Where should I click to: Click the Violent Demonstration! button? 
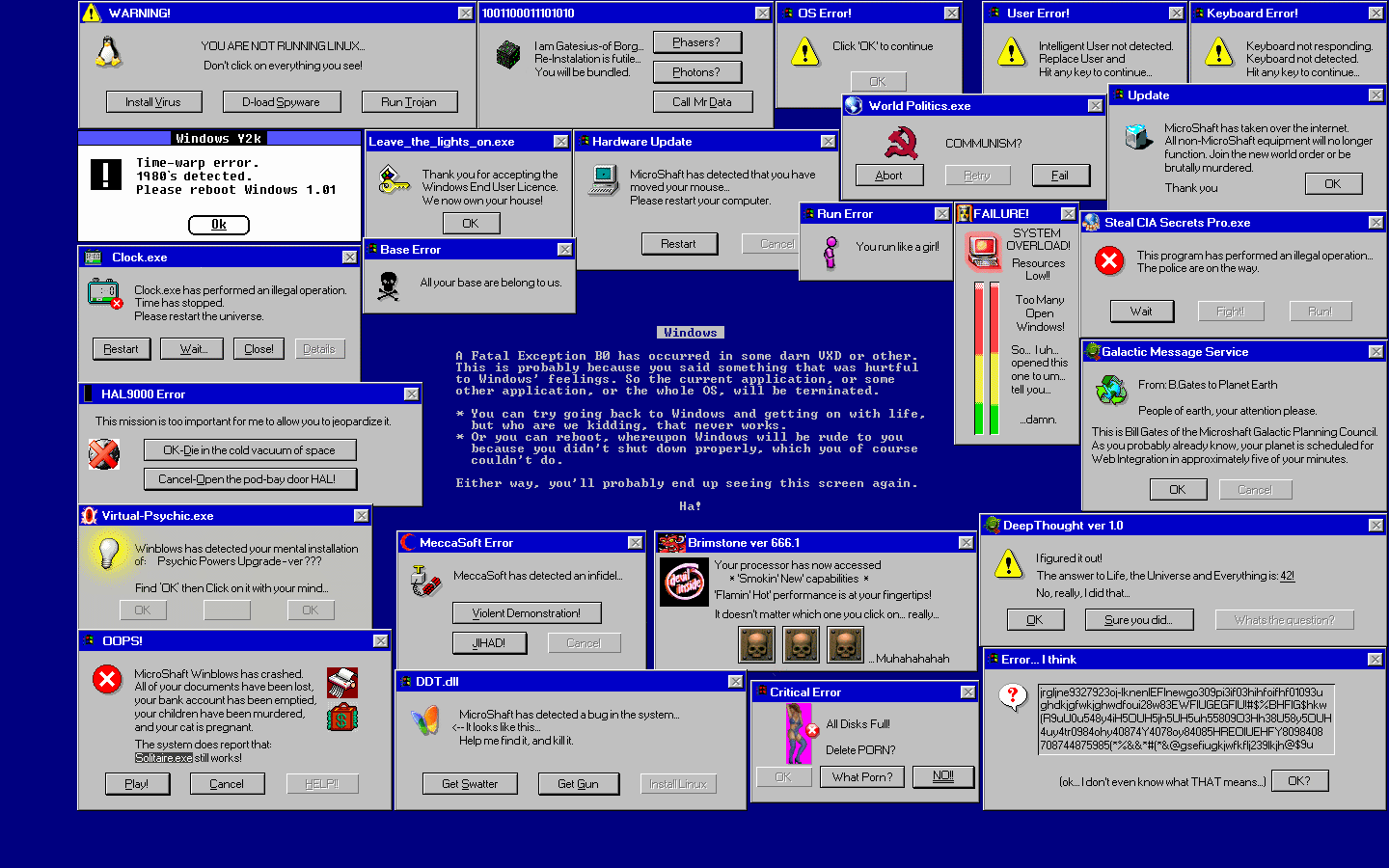coord(527,613)
